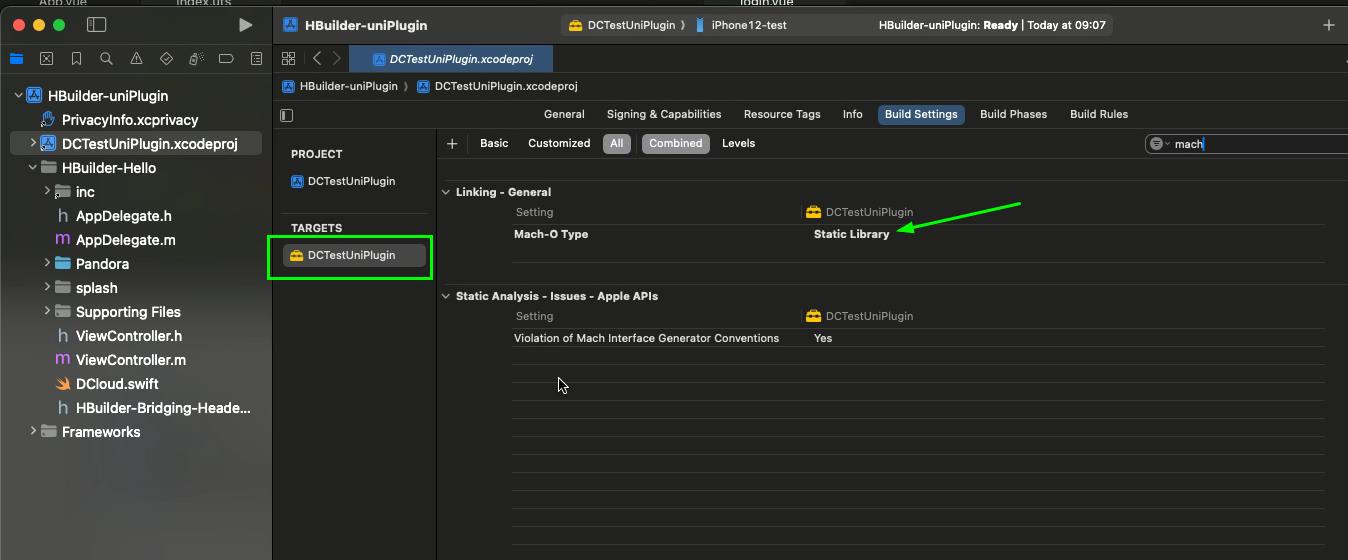The image size is (1348, 560).
Task: Click DCTestUniPlugin.xcodeproj in jump bar
Action: click(x=498, y=86)
